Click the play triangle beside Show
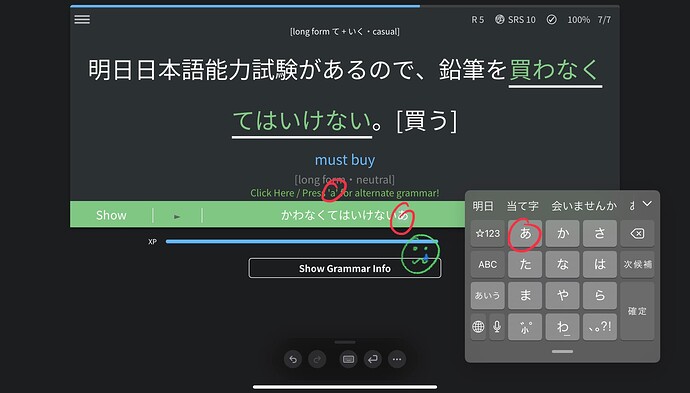690x393 pixels. point(177,216)
